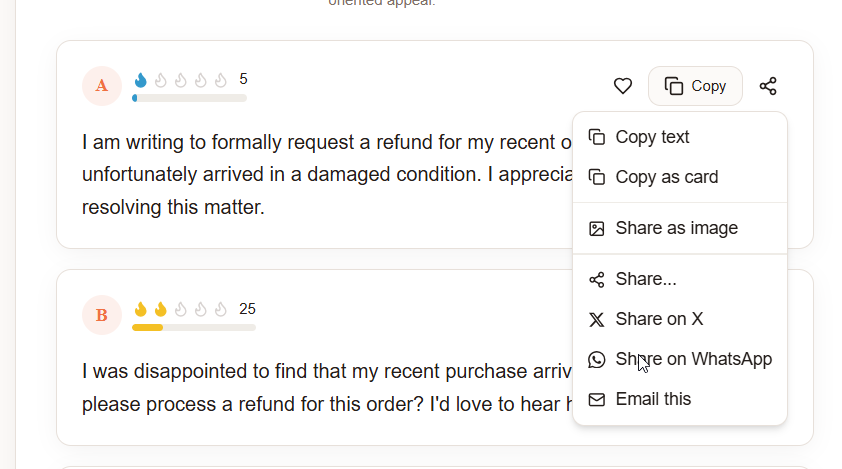842x469 pixels.
Task: Click the last gray flame on response A
Action: [221, 80]
